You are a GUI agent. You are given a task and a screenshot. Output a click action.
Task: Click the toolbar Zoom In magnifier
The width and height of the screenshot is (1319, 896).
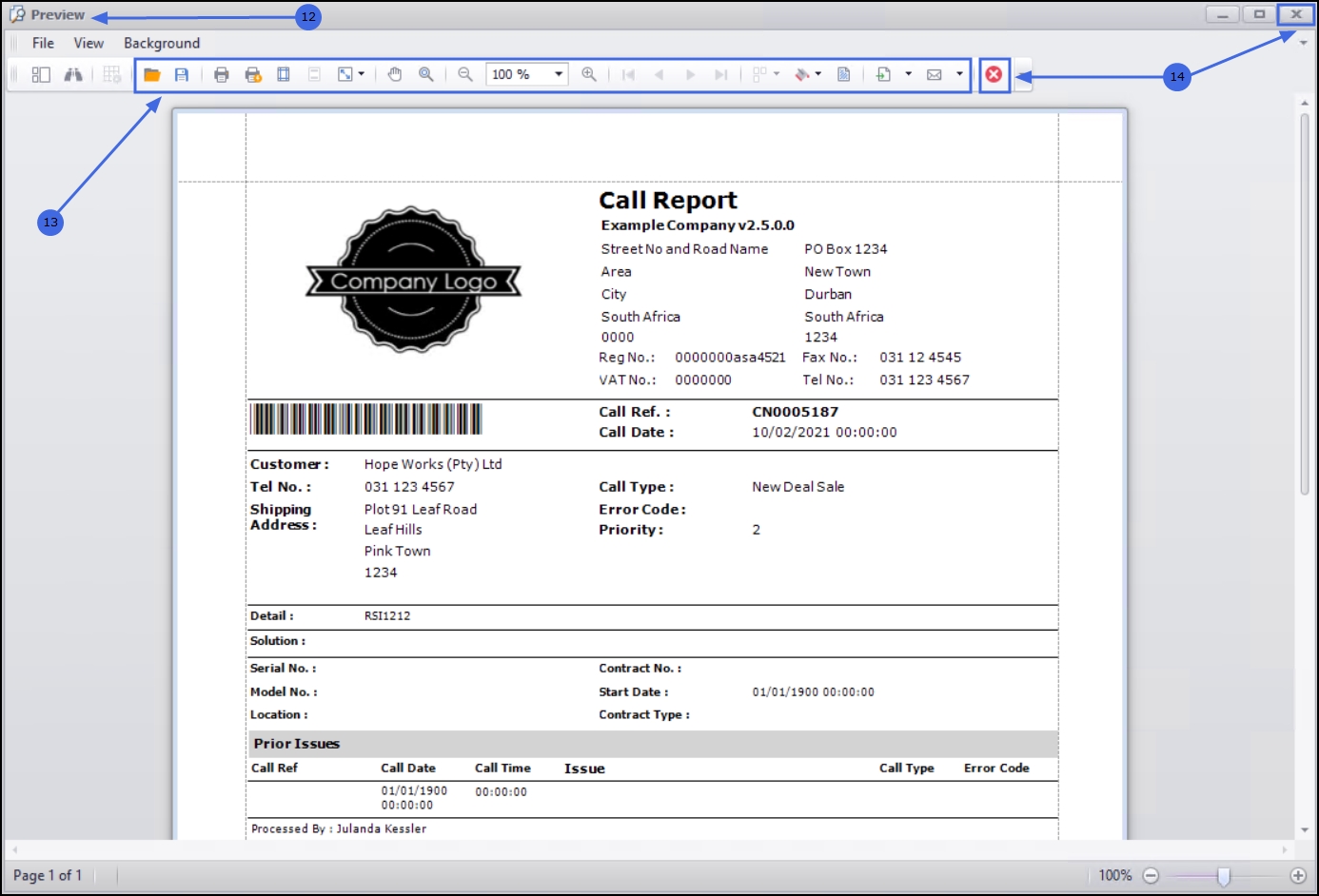pyautogui.click(x=589, y=74)
